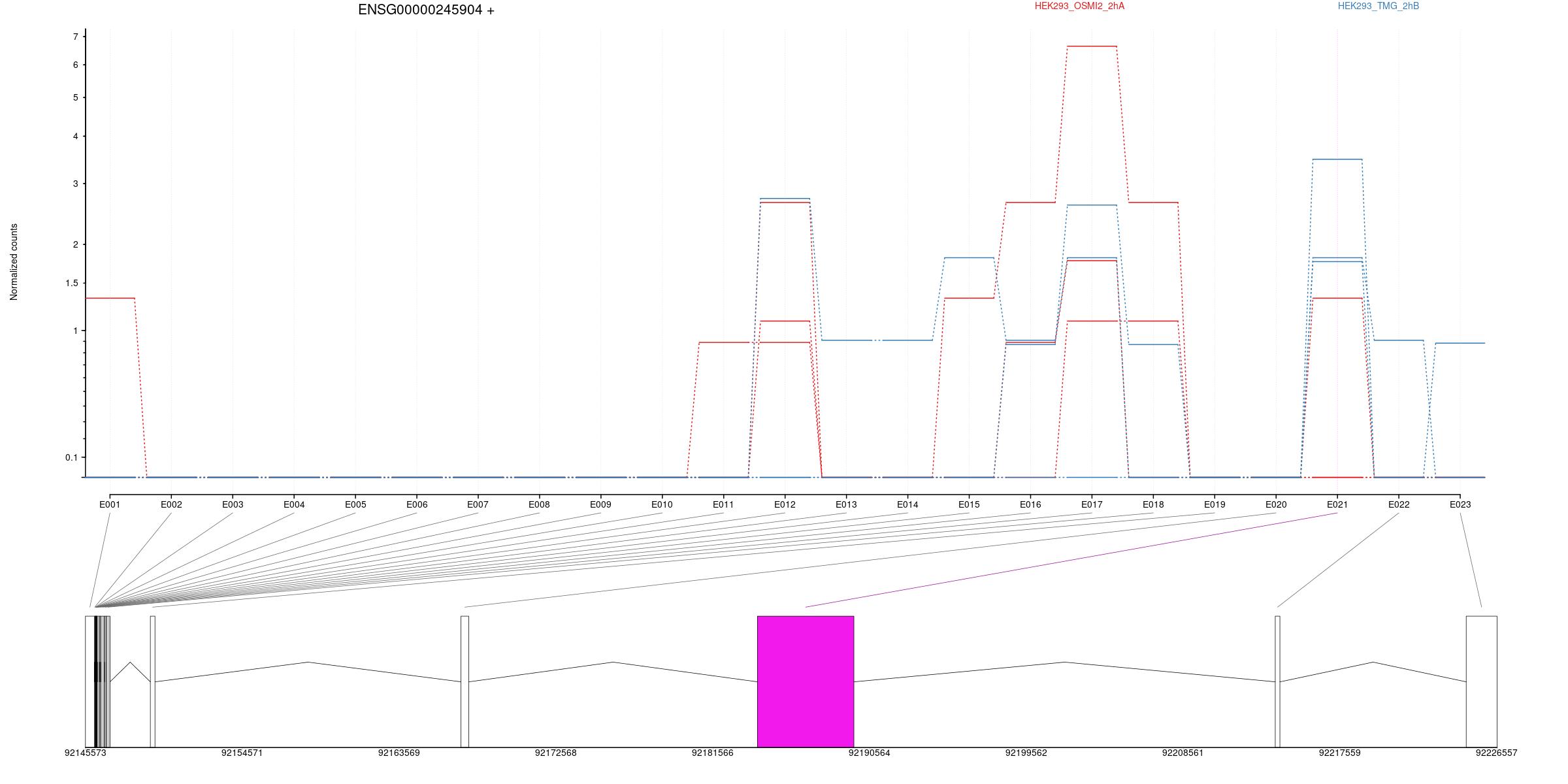Click genomic coordinate 92226557
The image size is (1568, 784).
(x=1496, y=753)
